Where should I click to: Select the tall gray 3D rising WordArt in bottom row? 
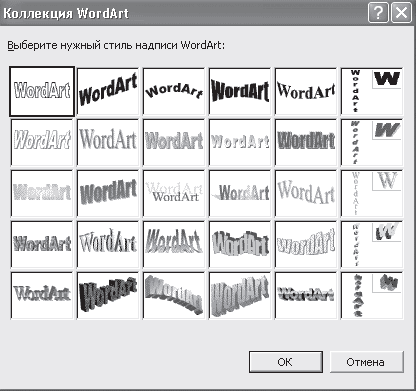(240, 295)
